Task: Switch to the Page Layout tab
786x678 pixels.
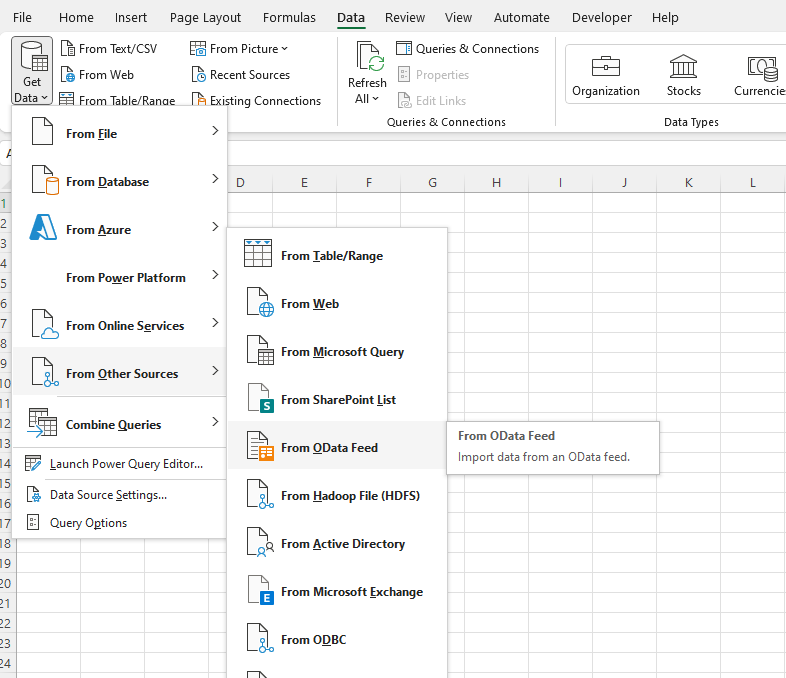Action: pos(205,18)
